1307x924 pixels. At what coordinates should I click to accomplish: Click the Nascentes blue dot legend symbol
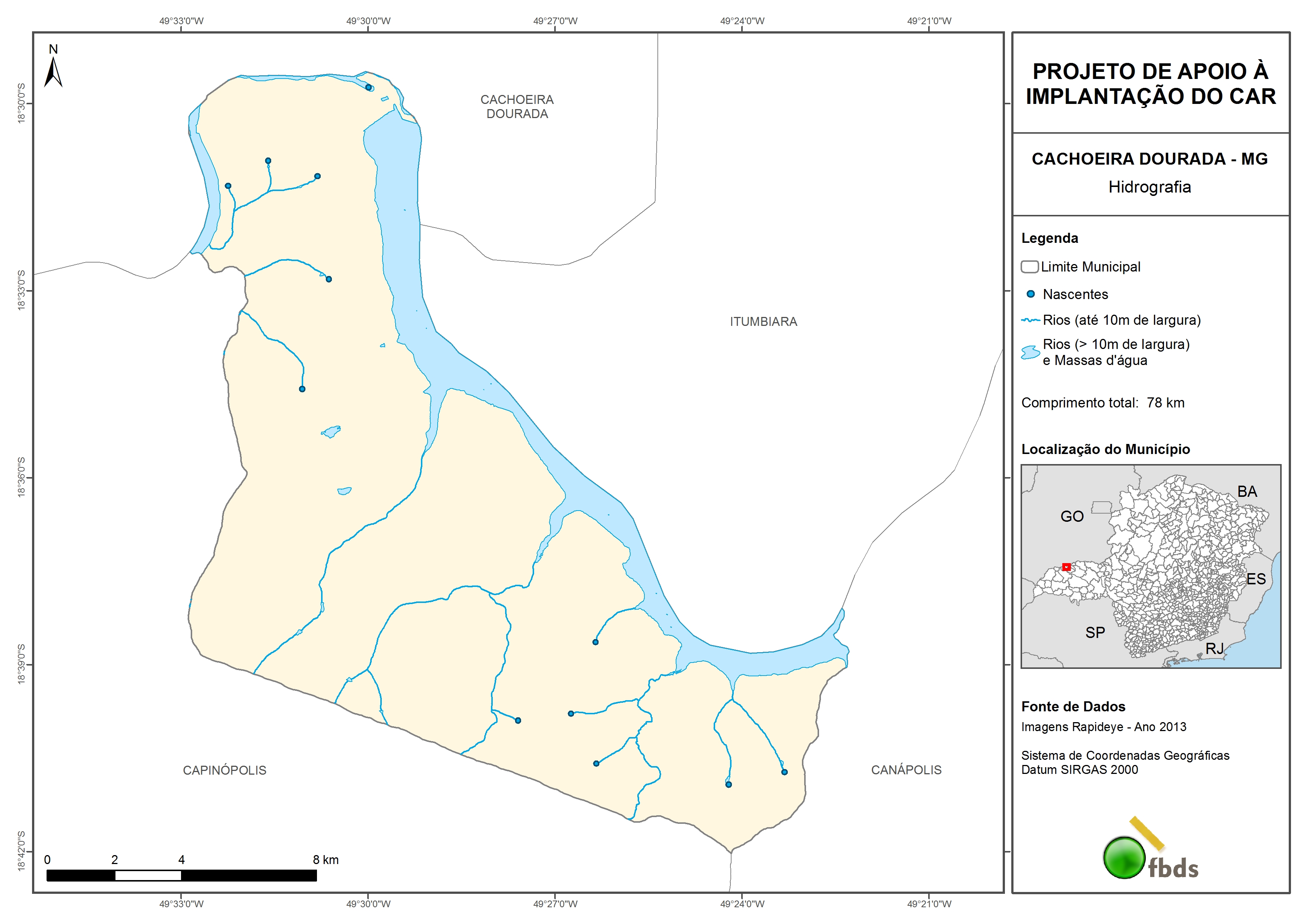[x=1030, y=294]
